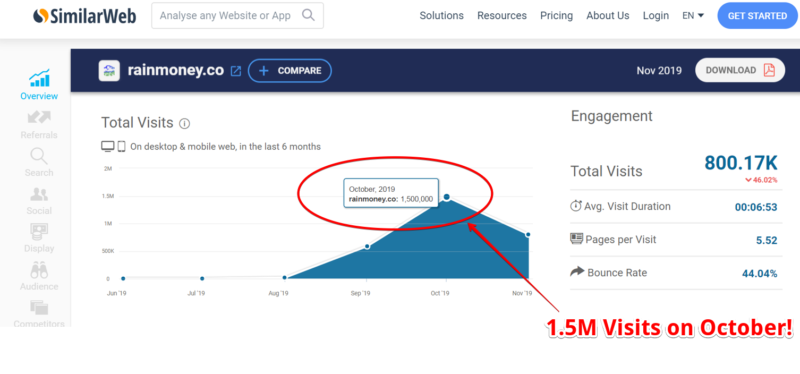Image resolution: width=800 pixels, height=374 pixels.
Task: Click the Login link
Action: tap(656, 16)
